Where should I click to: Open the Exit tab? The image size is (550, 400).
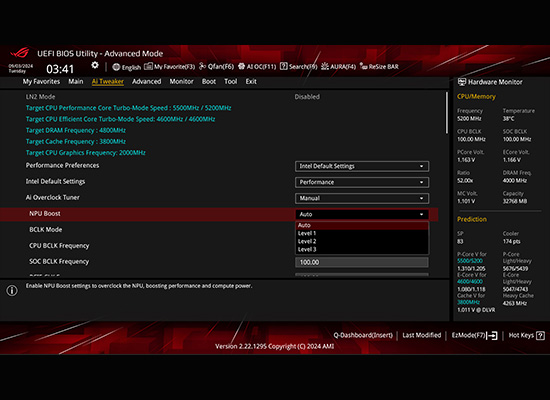click(x=251, y=81)
